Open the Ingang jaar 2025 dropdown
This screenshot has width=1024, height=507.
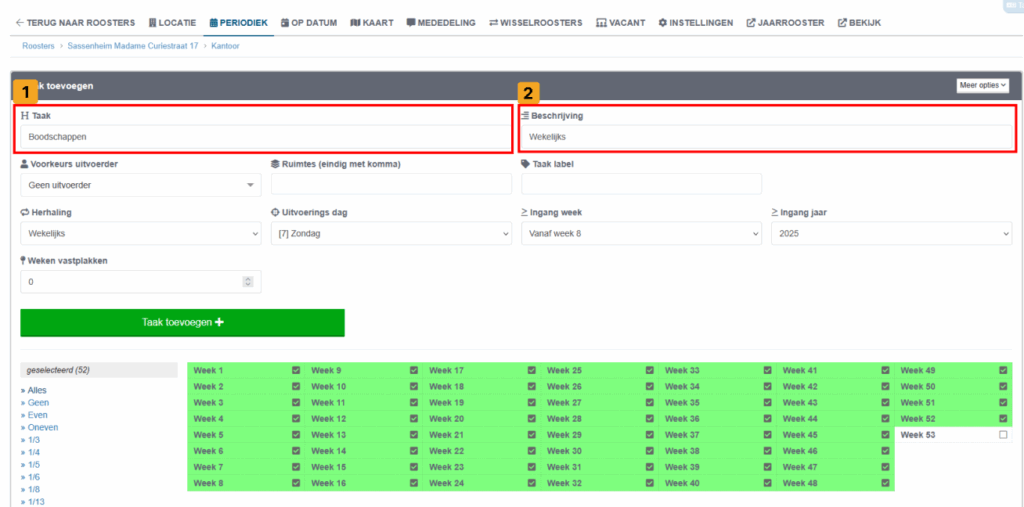click(x=890, y=233)
